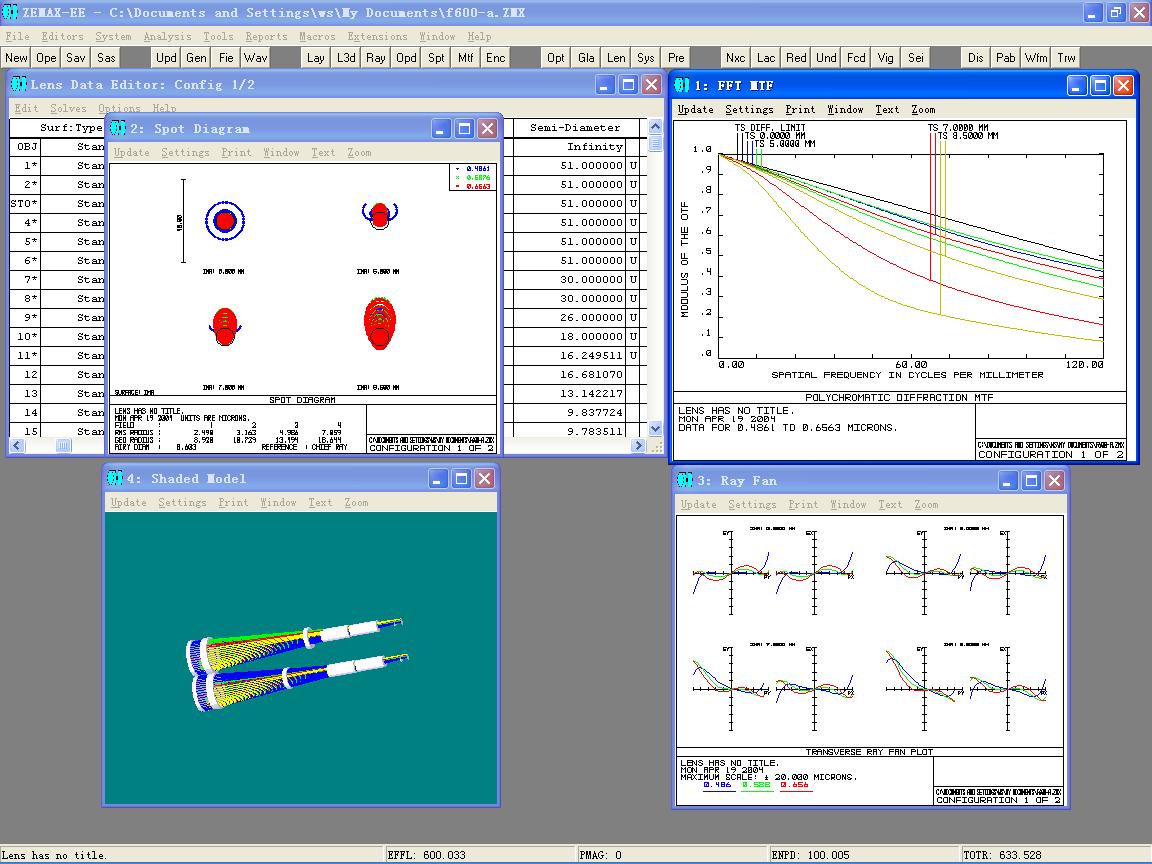Image resolution: width=1152 pixels, height=864 pixels.
Task: Click the Lens Data Editor horizontal scroll-left arrow
Action: (x=18, y=444)
